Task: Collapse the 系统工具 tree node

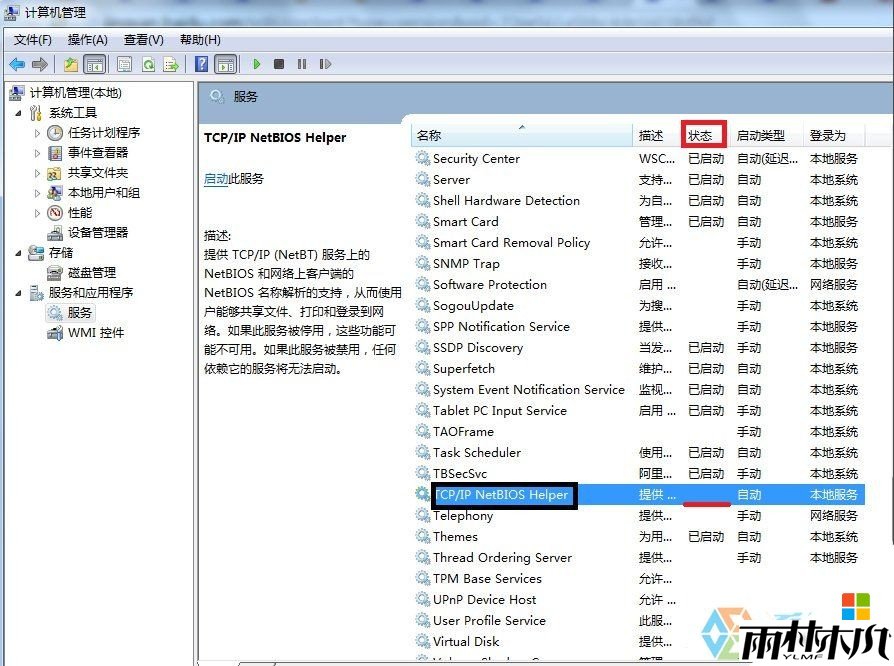Action: click(x=18, y=113)
